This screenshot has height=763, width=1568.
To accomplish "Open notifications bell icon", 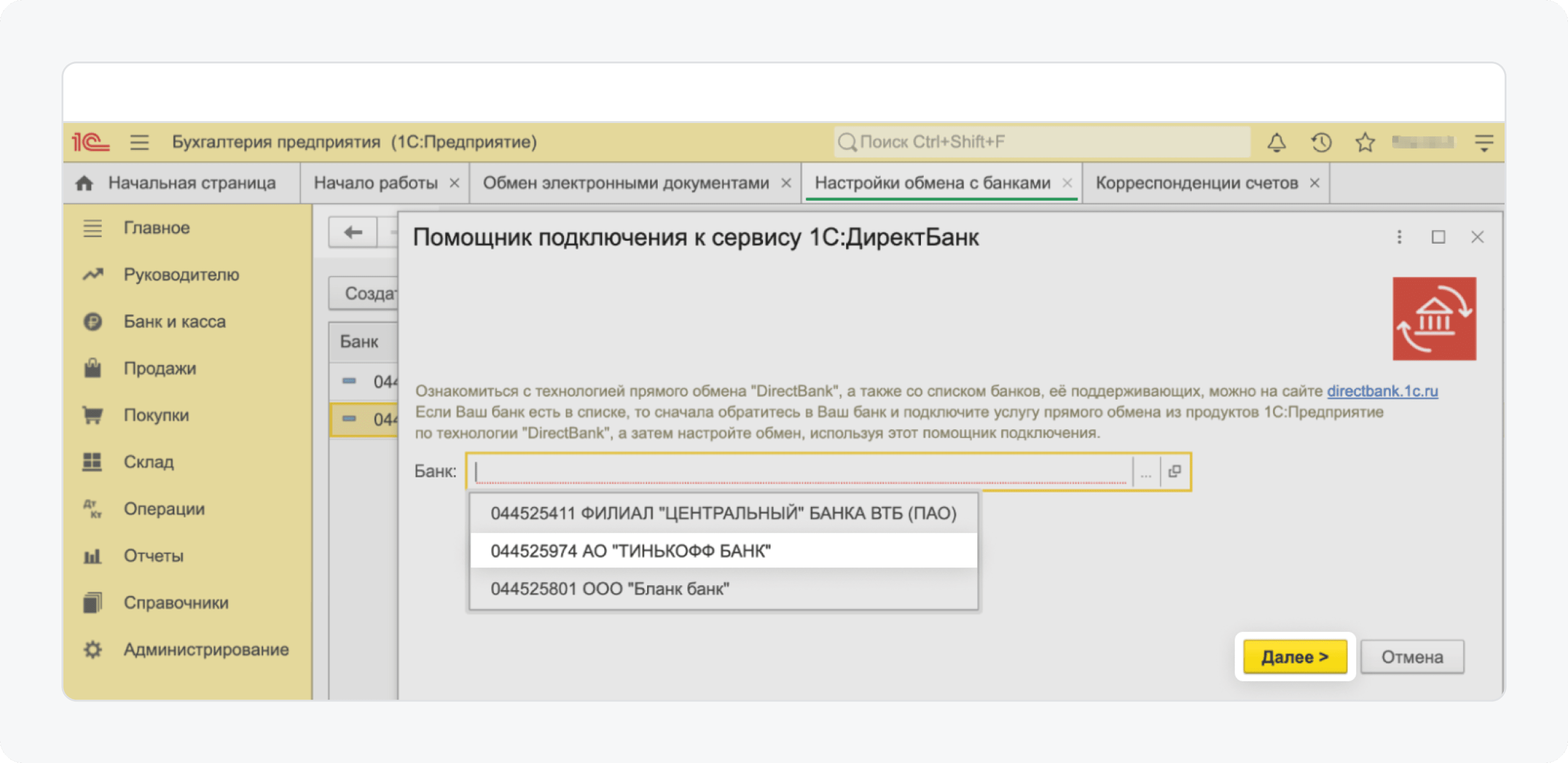I will tap(1276, 143).
